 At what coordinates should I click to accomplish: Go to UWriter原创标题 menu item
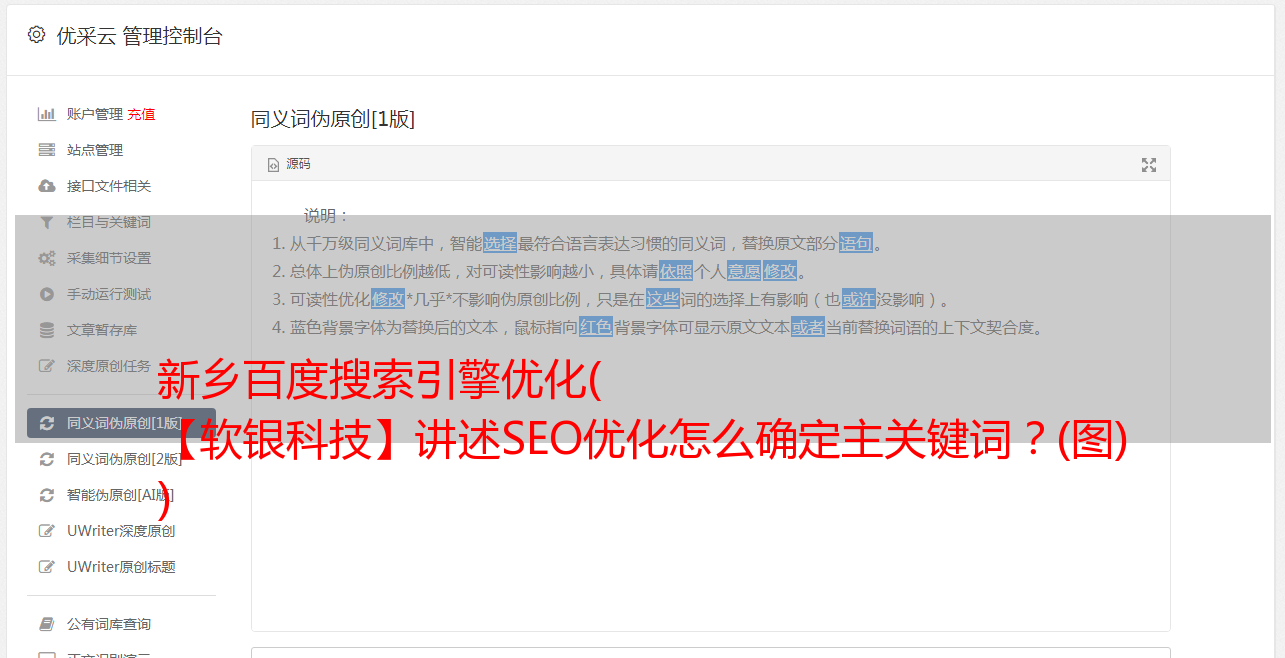(121, 567)
